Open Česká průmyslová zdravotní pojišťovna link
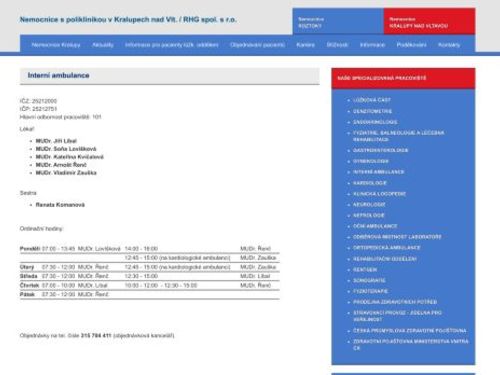Screen dimensions: 500x375 [410, 331]
